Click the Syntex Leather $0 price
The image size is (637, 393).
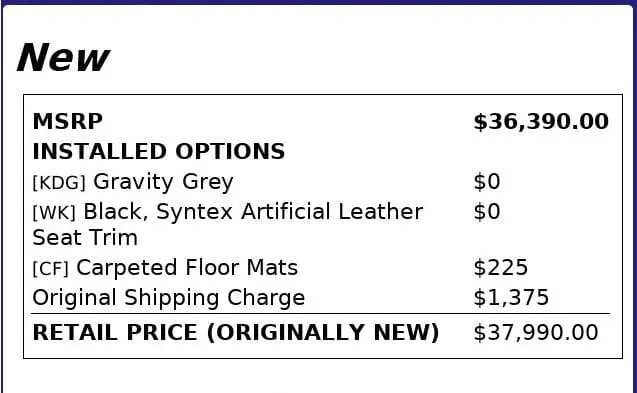(487, 212)
